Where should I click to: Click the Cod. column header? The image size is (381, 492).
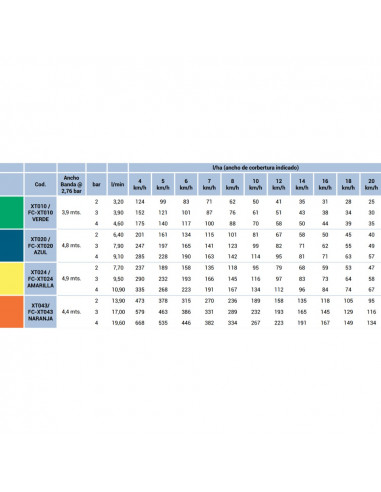click(40, 184)
